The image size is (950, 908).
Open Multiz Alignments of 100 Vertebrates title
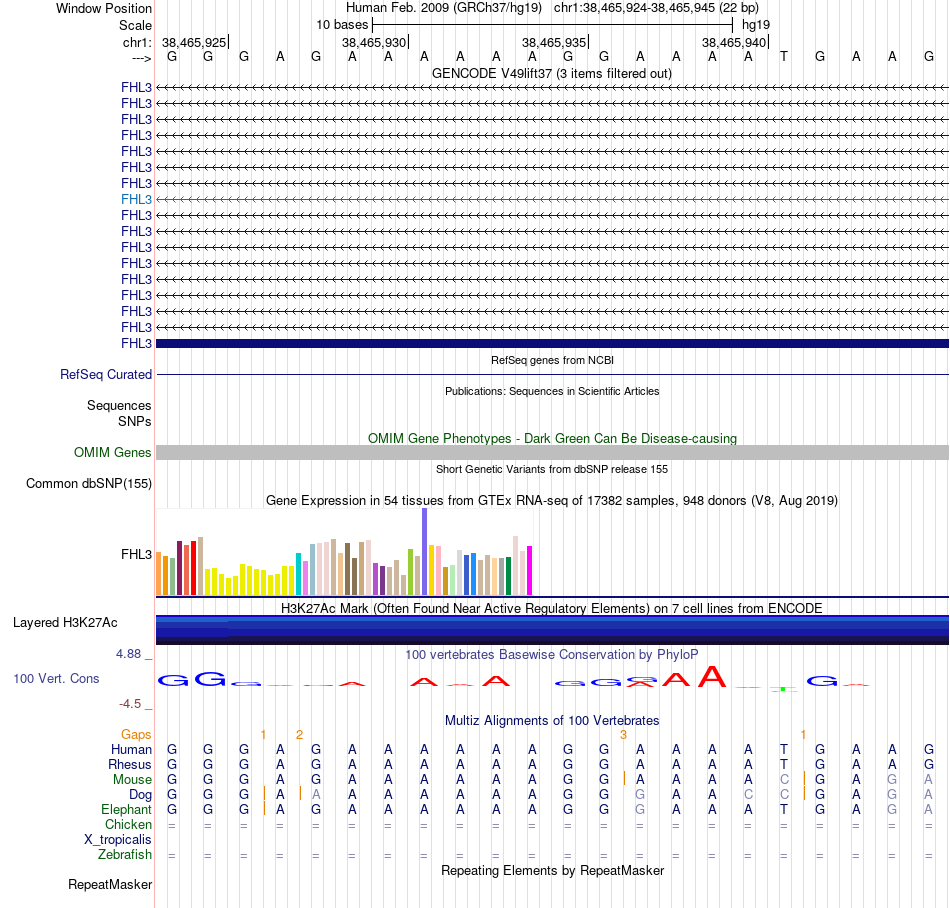click(552, 721)
